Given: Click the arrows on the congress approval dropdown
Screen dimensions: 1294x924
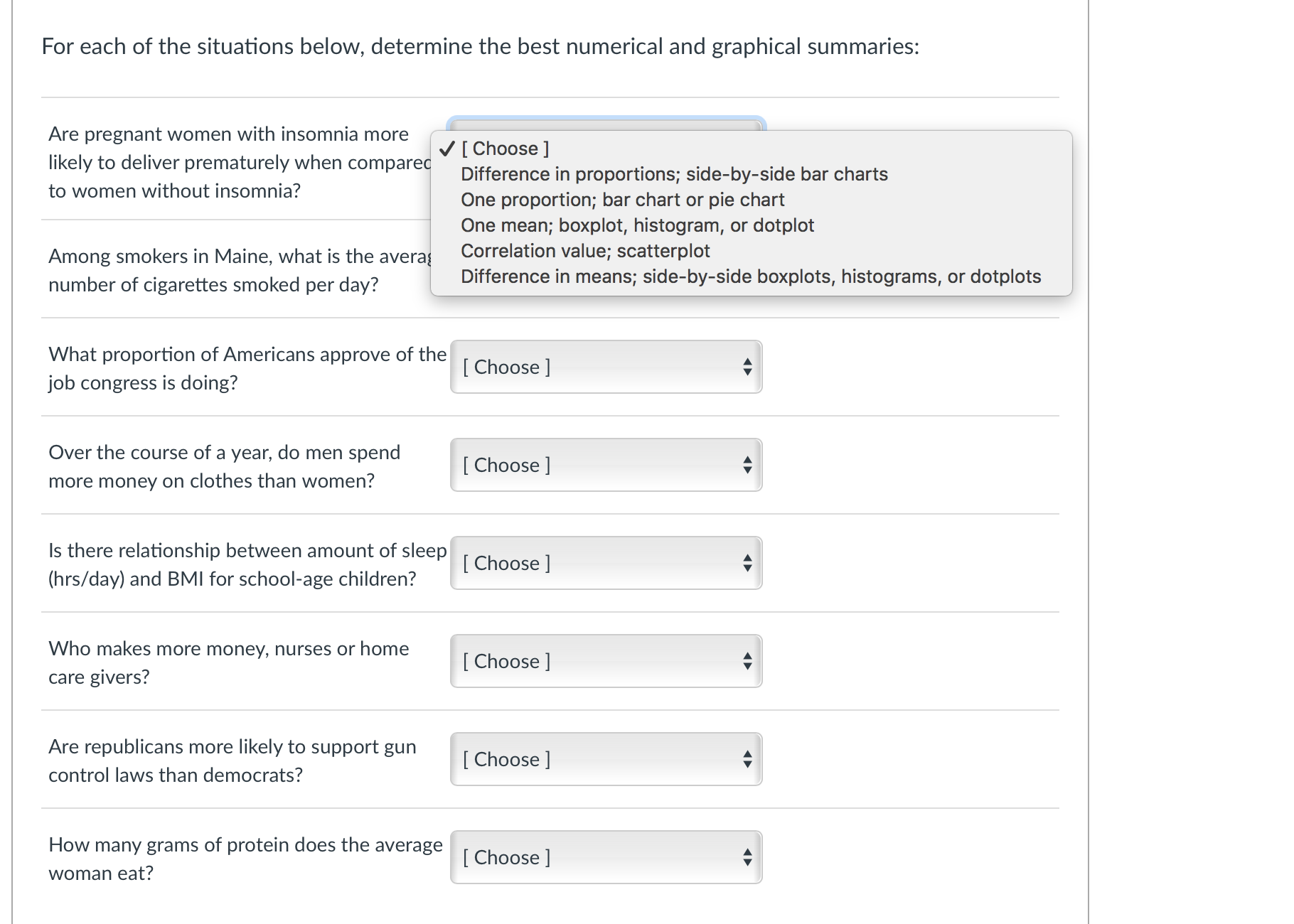Looking at the screenshot, I should click(x=747, y=367).
